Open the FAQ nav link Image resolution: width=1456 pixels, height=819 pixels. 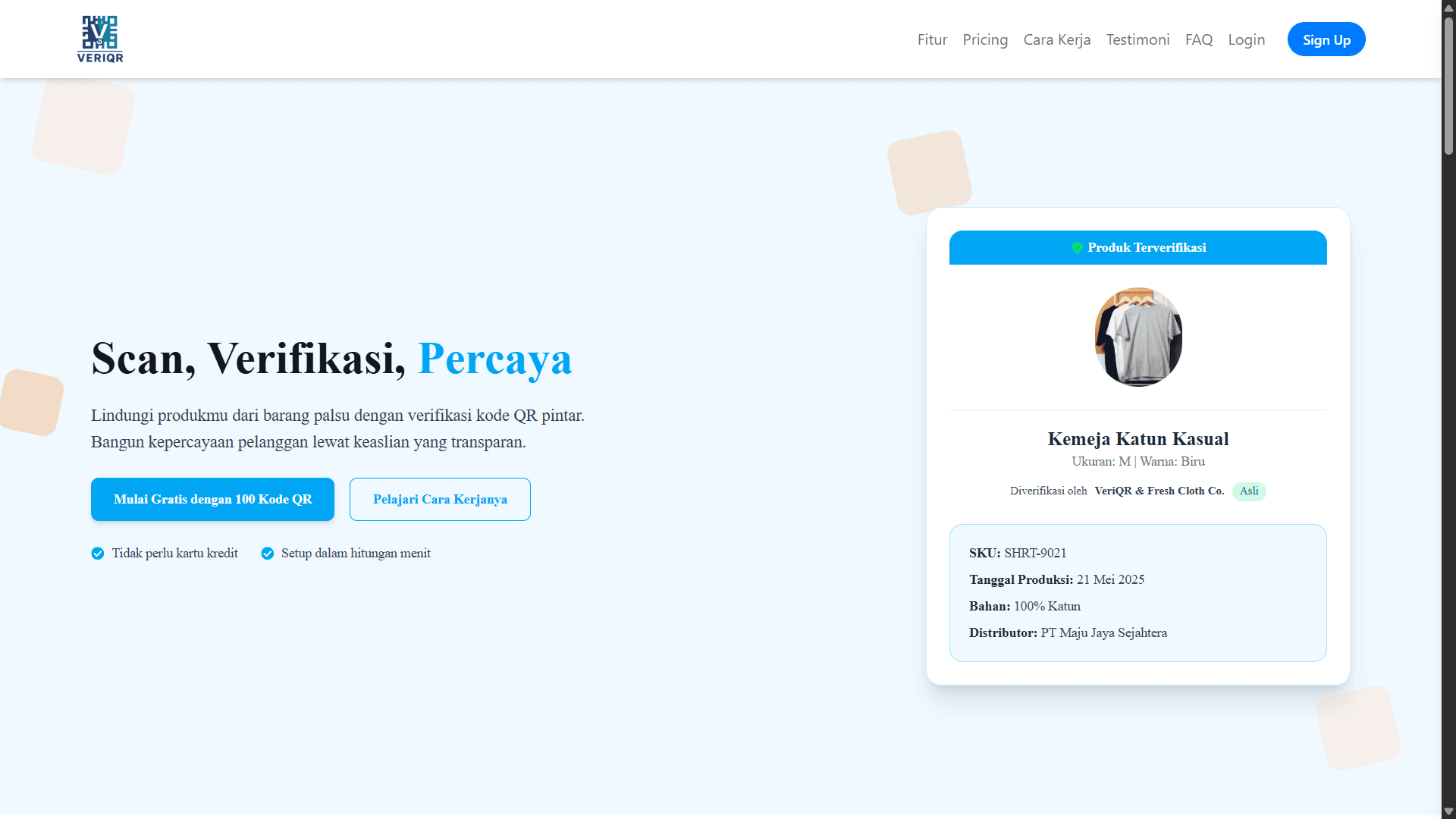pos(1199,39)
